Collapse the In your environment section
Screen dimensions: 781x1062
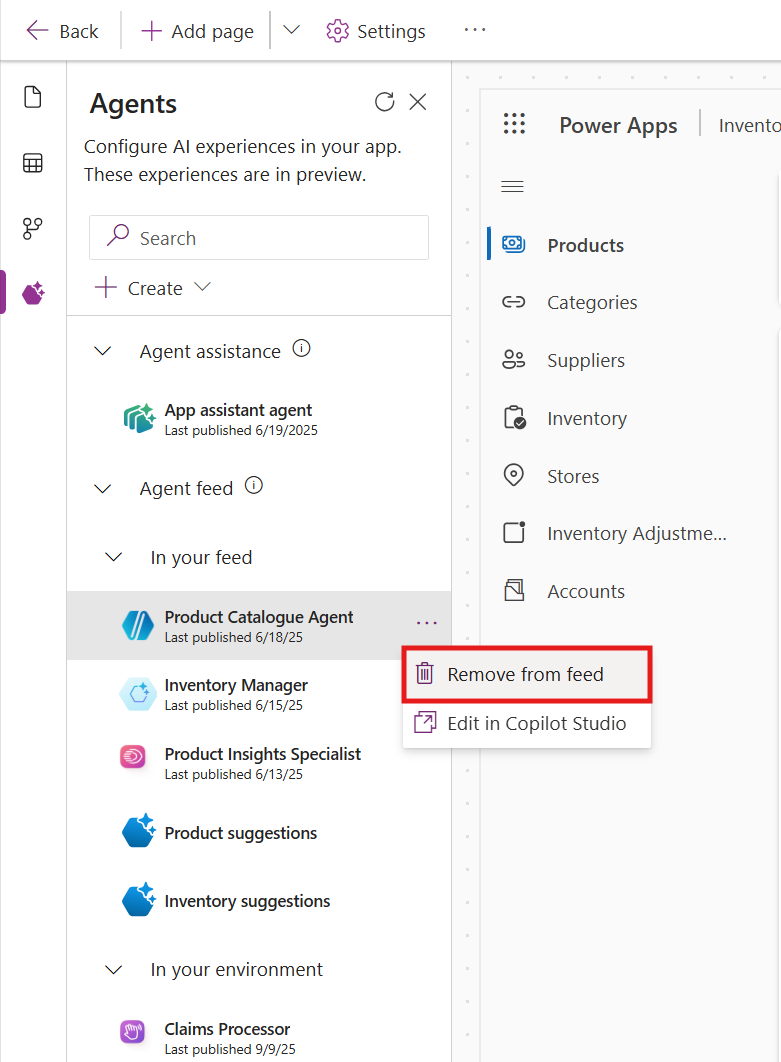click(x=113, y=969)
